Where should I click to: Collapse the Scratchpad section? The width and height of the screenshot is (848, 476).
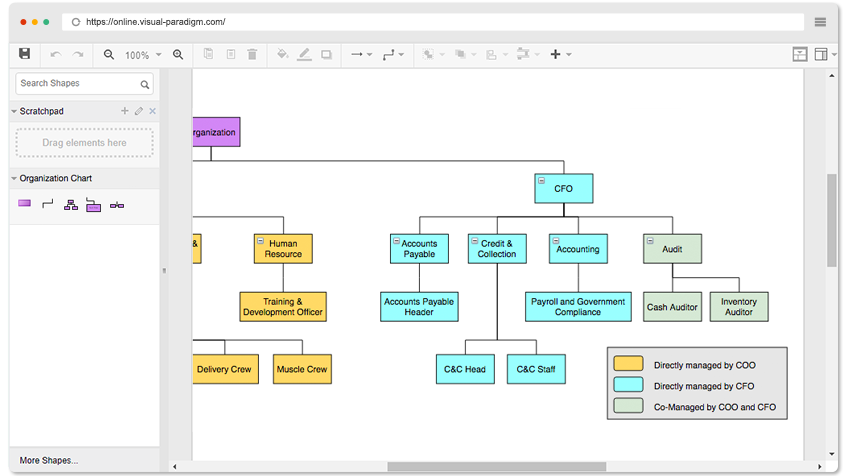(14, 111)
